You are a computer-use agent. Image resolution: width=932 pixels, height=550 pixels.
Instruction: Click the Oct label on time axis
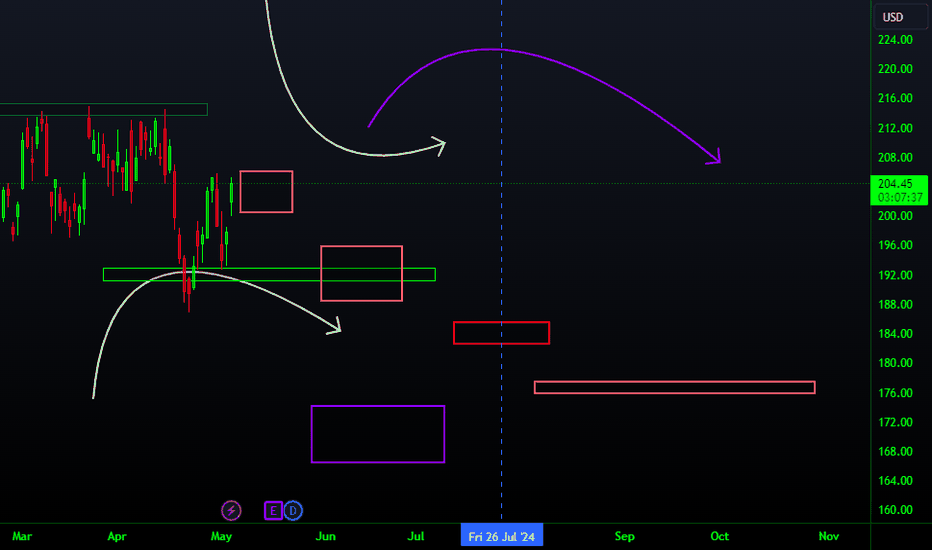720,536
